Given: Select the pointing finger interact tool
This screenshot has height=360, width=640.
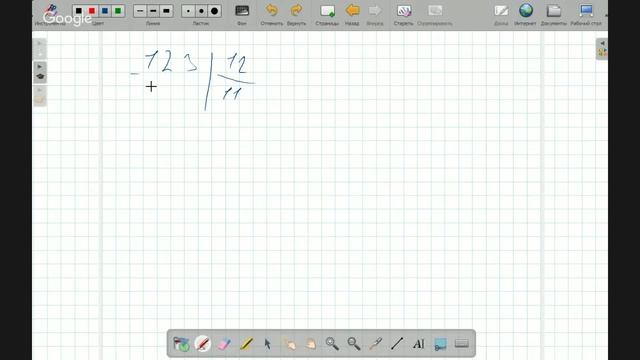Looking at the screenshot, I should (290, 344).
